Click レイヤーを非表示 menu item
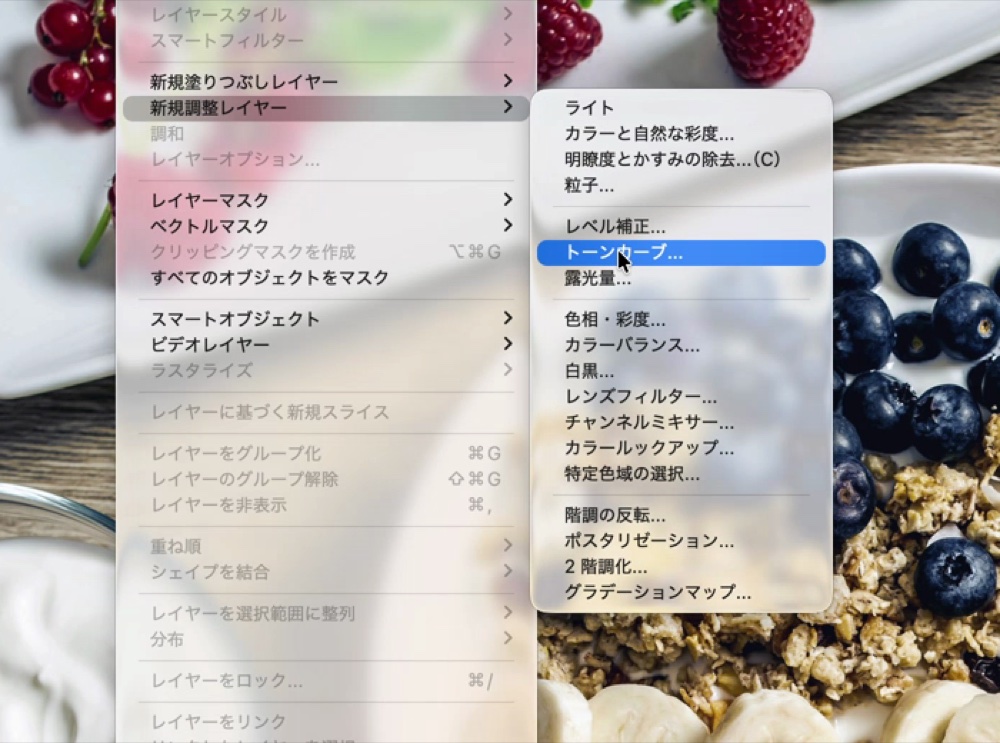This screenshot has height=743, width=1000. click(x=326, y=505)
